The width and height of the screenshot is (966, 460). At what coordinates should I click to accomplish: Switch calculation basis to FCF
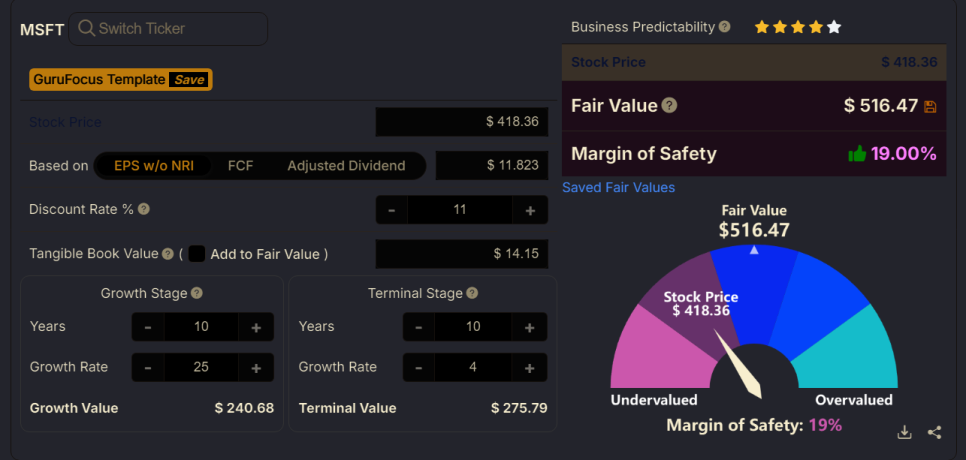[x=240, y=166]
